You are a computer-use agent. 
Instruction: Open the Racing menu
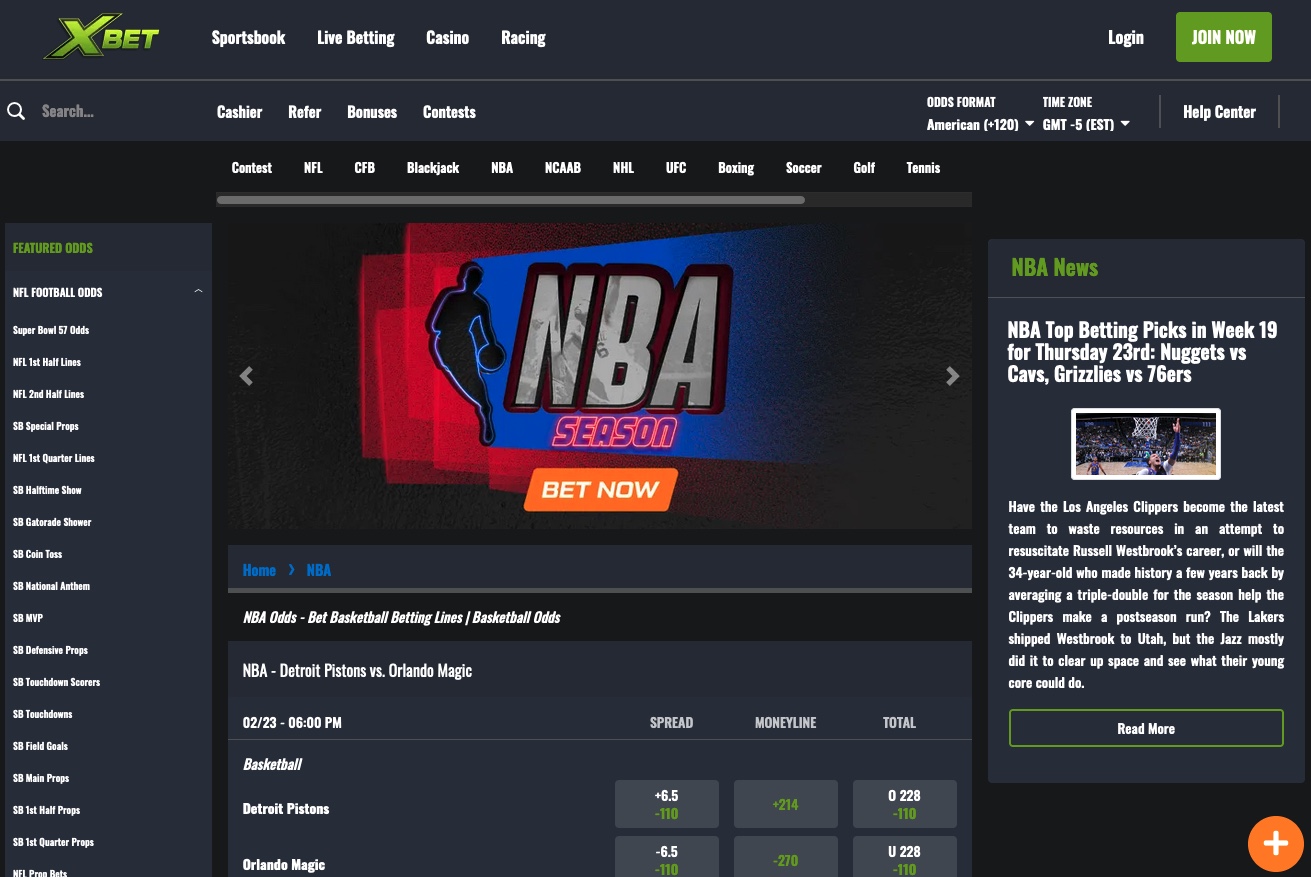pos(523,37)
